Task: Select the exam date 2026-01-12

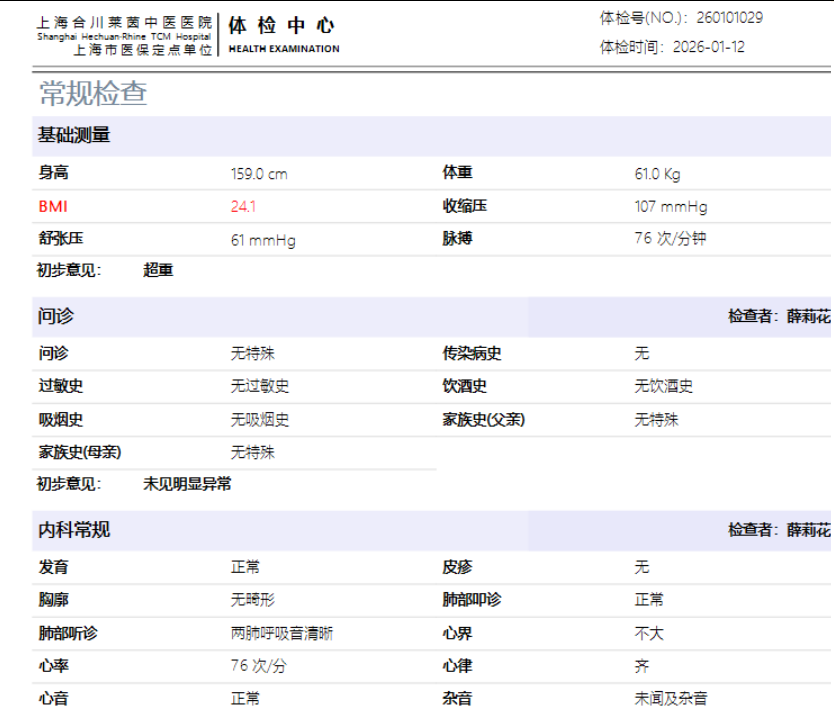Action: pyautogui.click(x=708, y=47)
